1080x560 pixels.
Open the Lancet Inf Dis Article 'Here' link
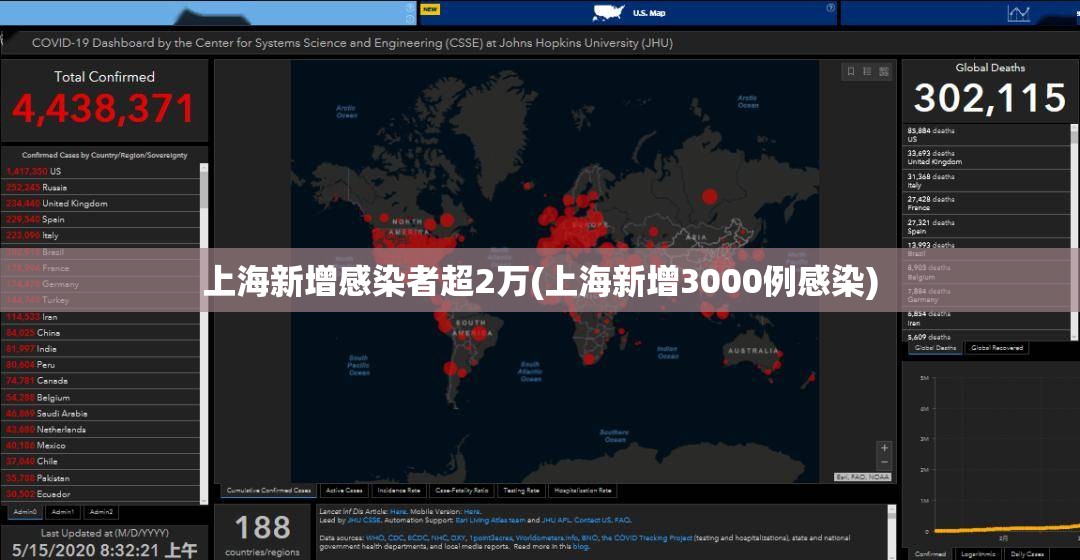point(398,512)
